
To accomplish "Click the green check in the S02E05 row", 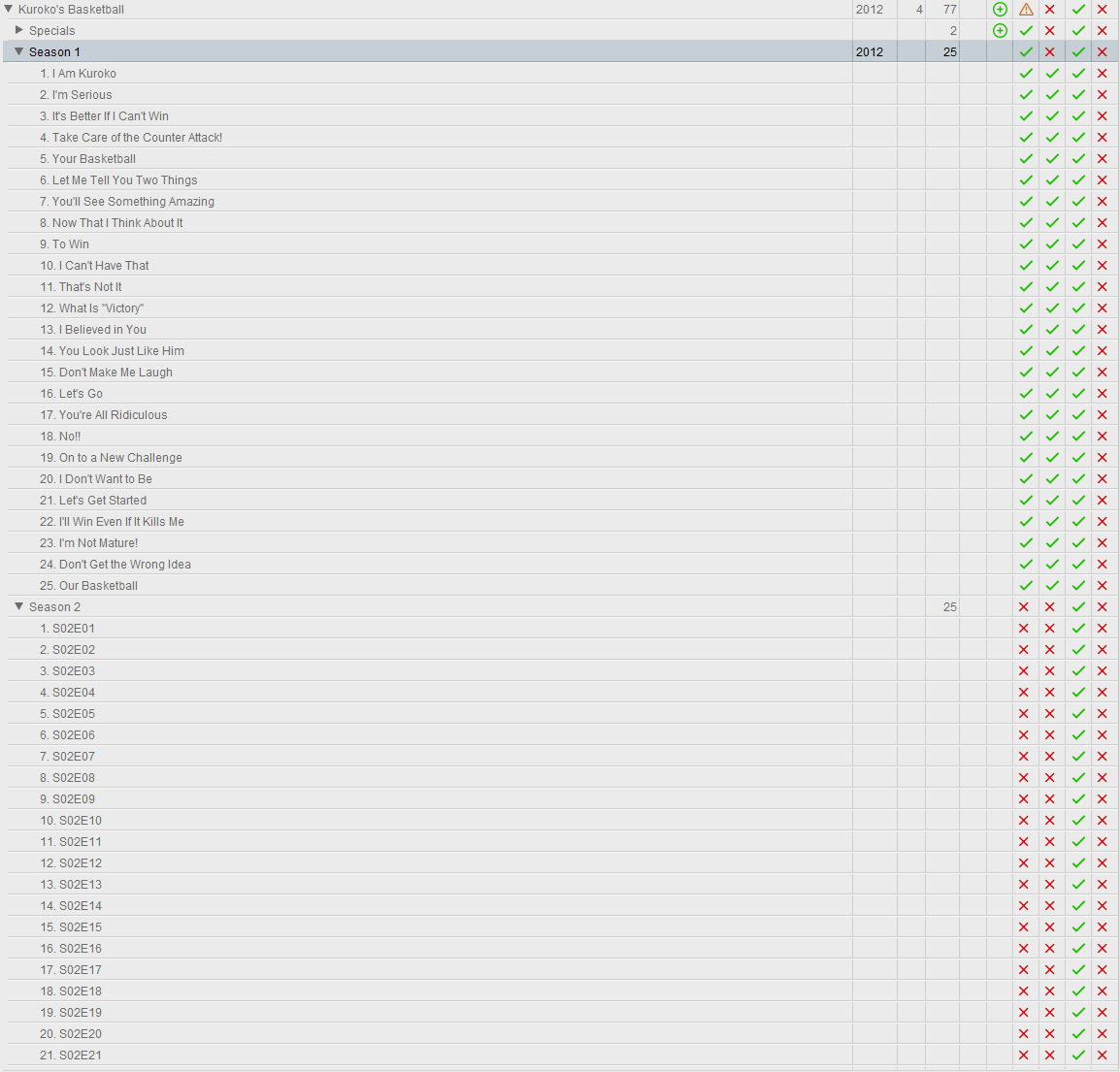I will pos(1078,713).
